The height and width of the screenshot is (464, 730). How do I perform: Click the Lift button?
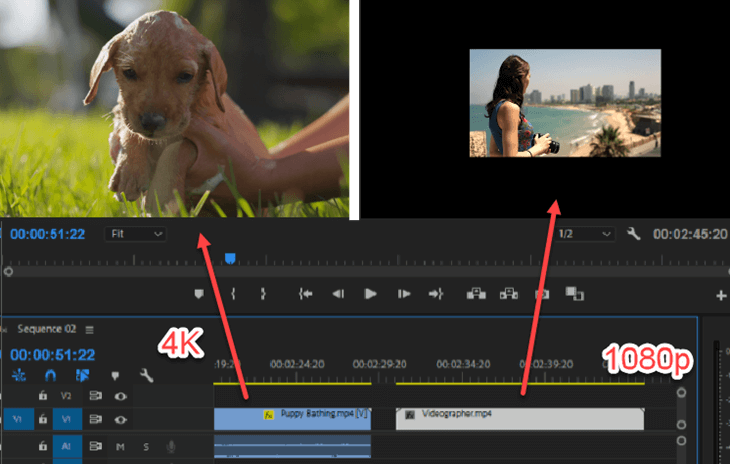click(476, 294)
